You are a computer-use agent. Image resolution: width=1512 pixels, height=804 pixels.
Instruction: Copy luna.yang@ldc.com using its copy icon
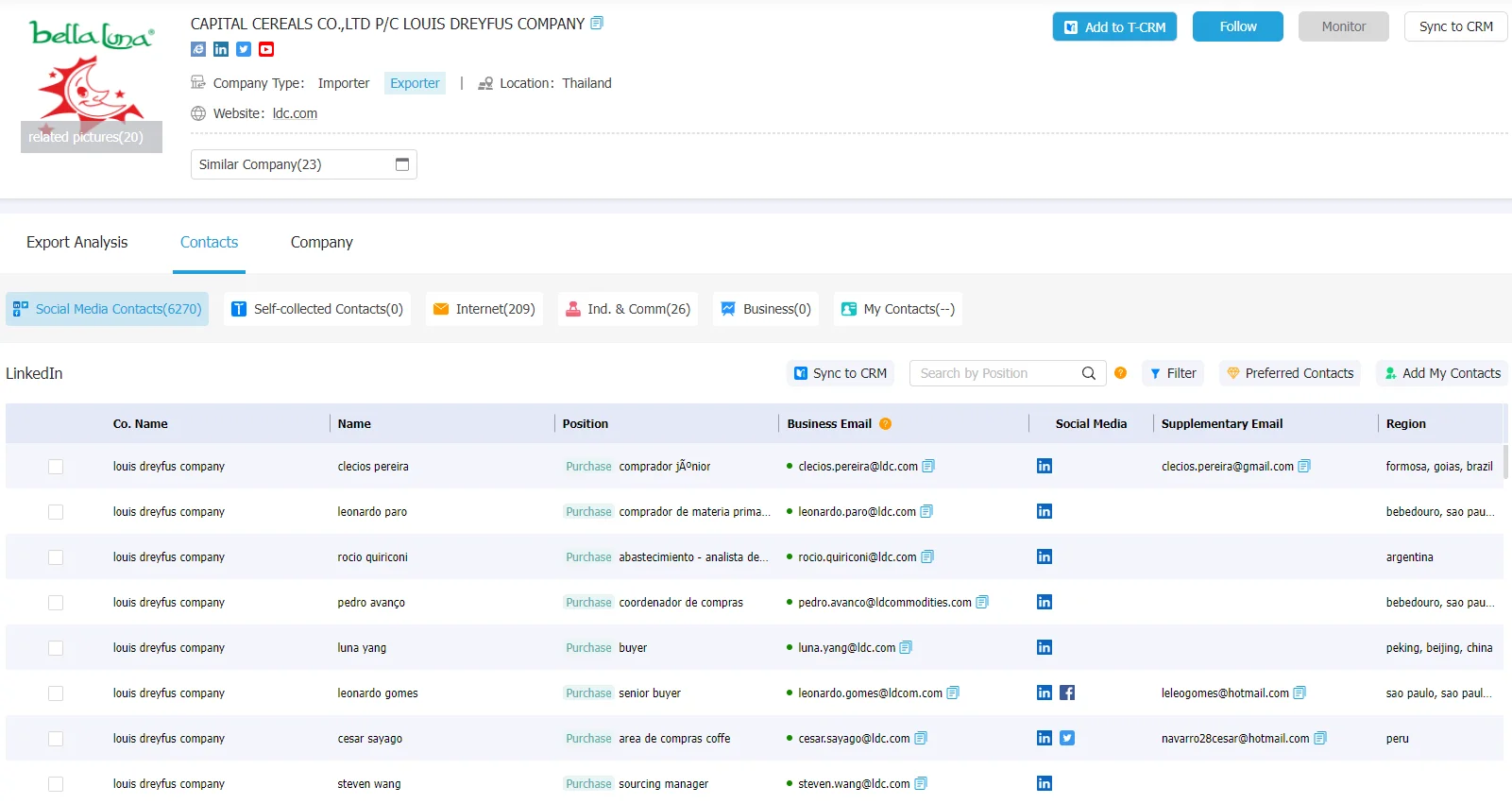906,647
